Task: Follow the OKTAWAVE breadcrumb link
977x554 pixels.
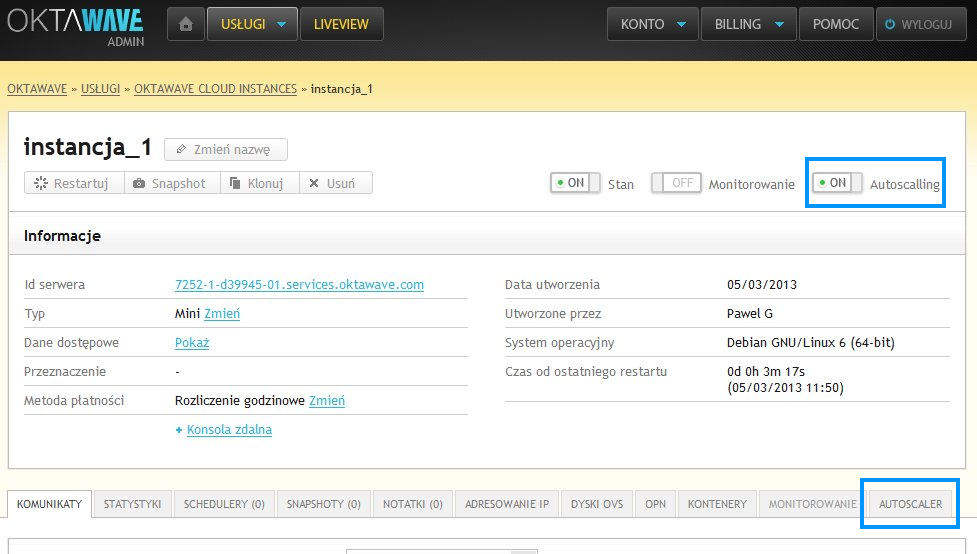Action: click(x=37, y=88)
